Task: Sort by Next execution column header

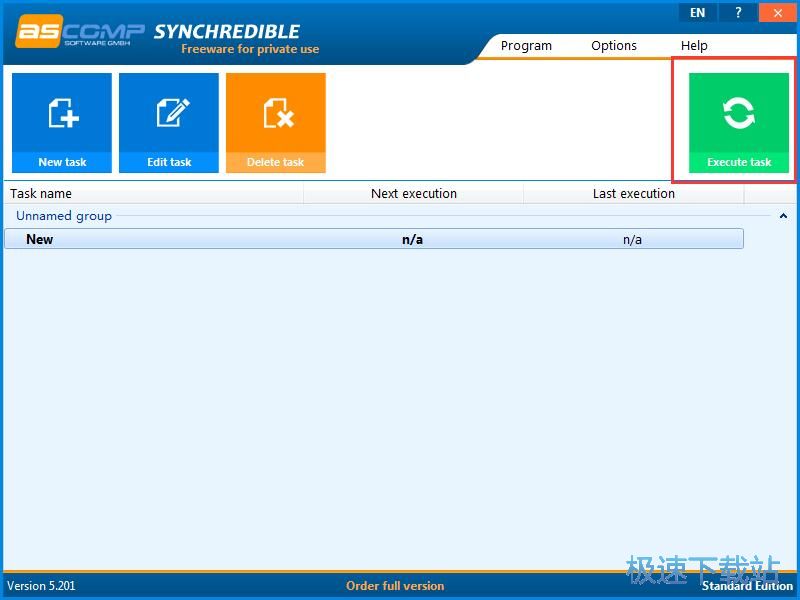Action: [x=414, y=193]
